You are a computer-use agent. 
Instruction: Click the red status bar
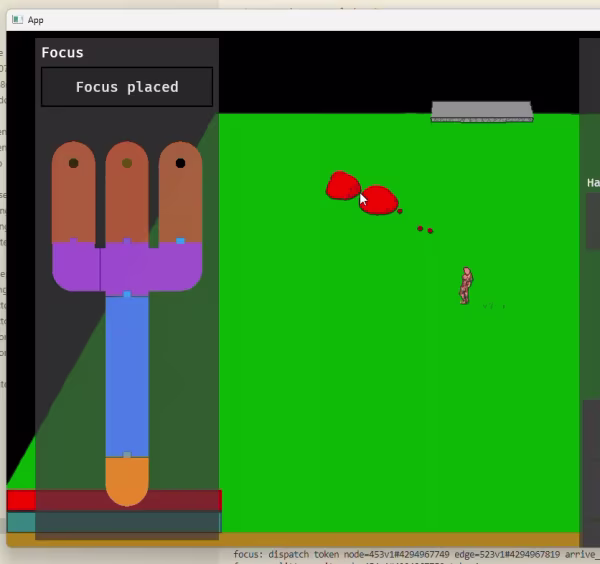tap(114, 500)
